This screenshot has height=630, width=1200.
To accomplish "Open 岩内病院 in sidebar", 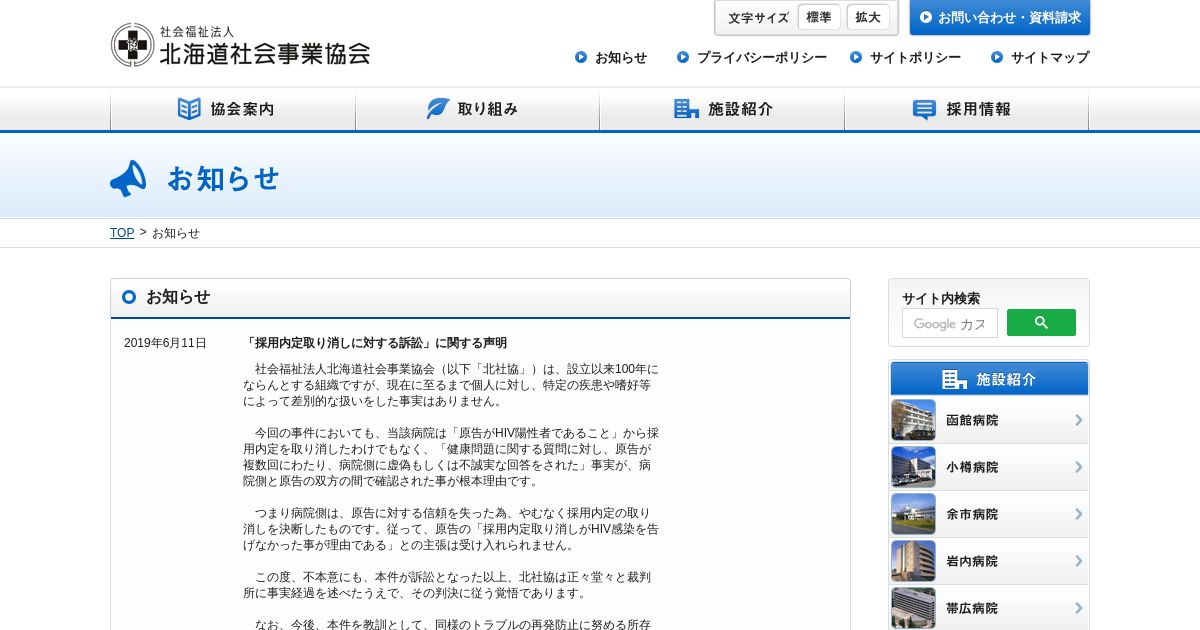I will point(989,561).
